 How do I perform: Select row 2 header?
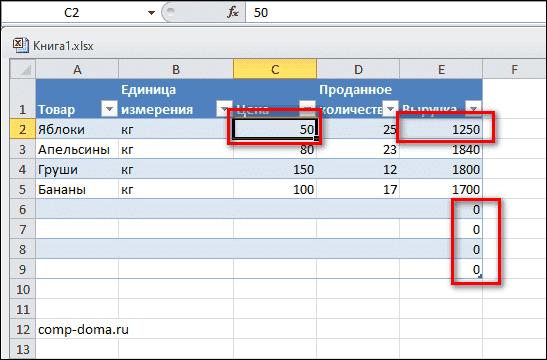tap(23, 129)
